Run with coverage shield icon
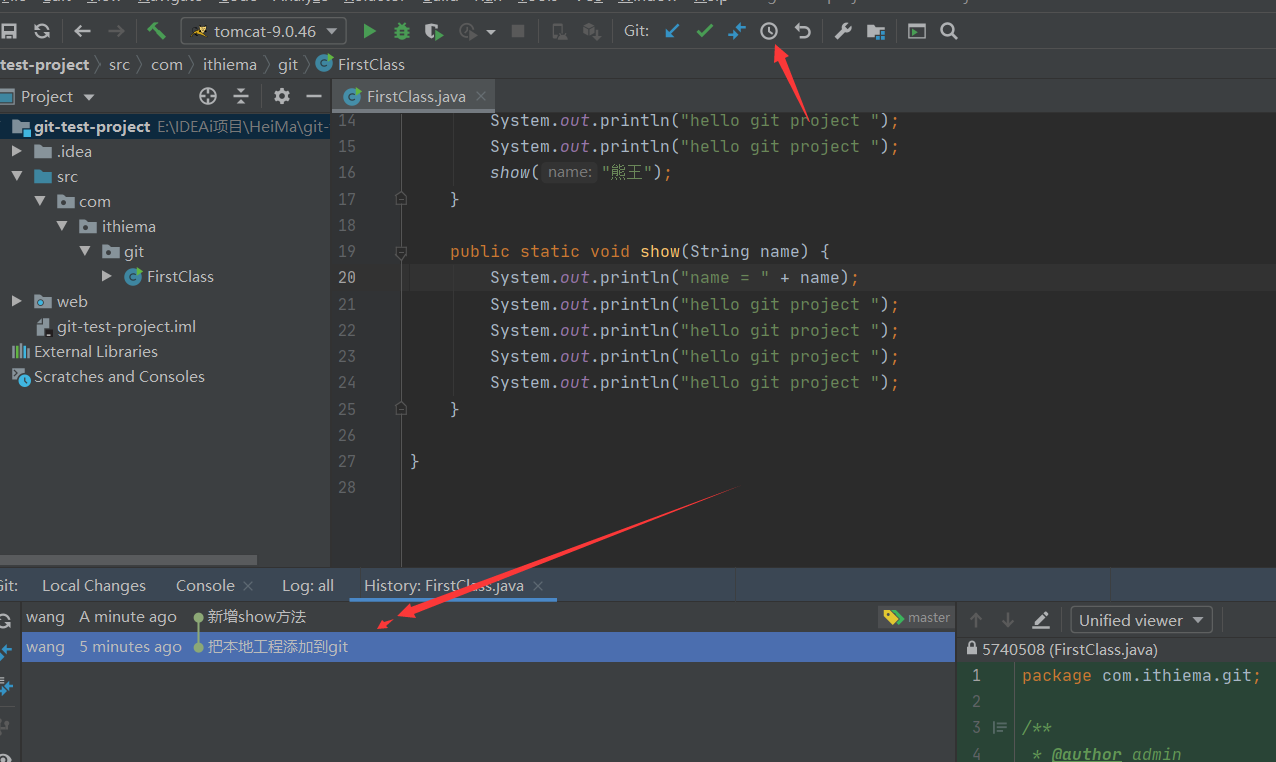Screen dimensions: 1276x762 [x=434, y=31]
